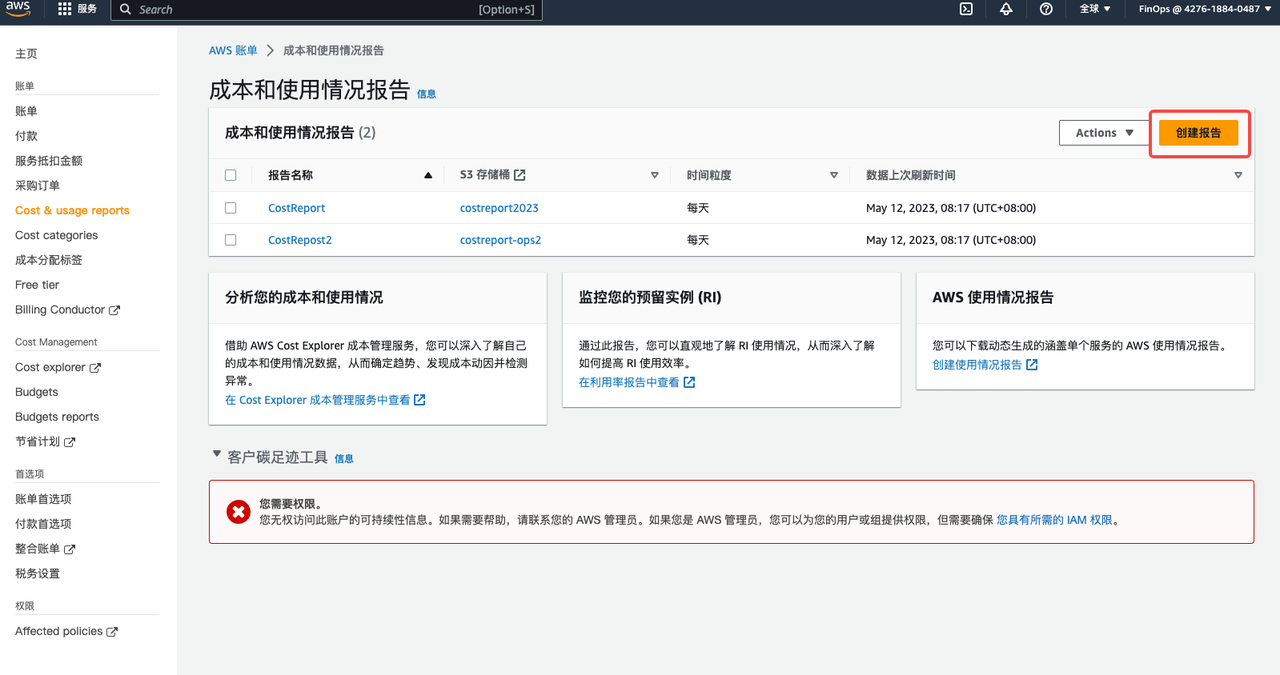Screen dimensions: 1280x675
Task: Open 付款首选项 in sidebar
Action: click(43, 524)
